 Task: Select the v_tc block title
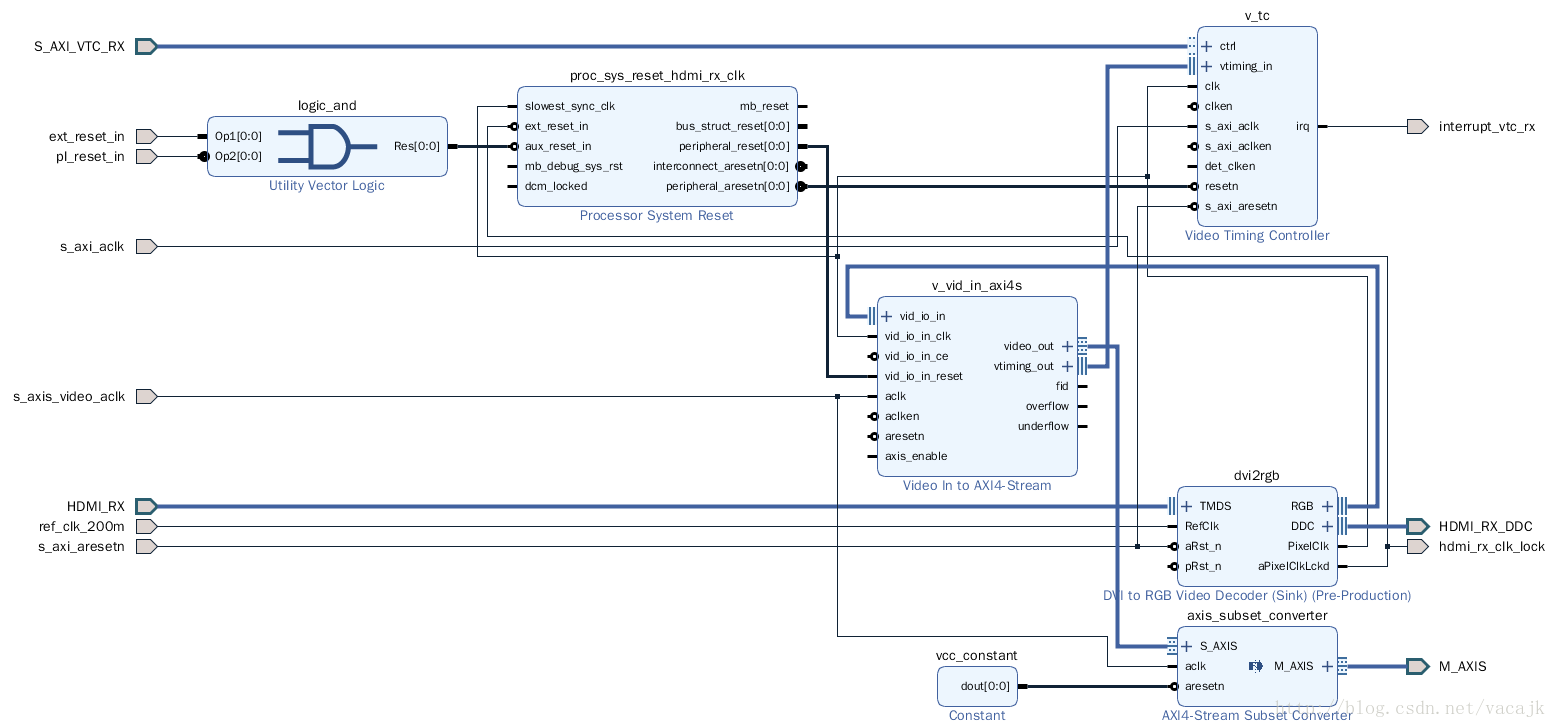(1257, 16)
